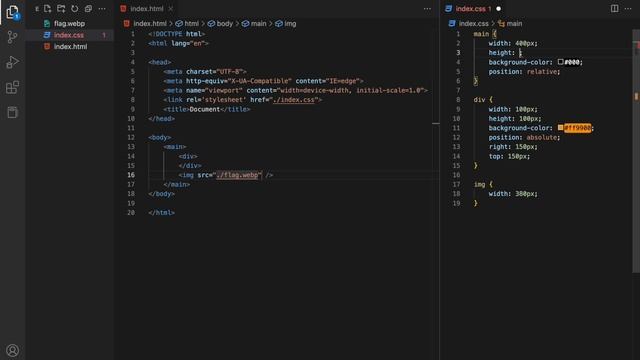
Task: Click 'position: relative;' in main rule
Action: tap(524, 71)
